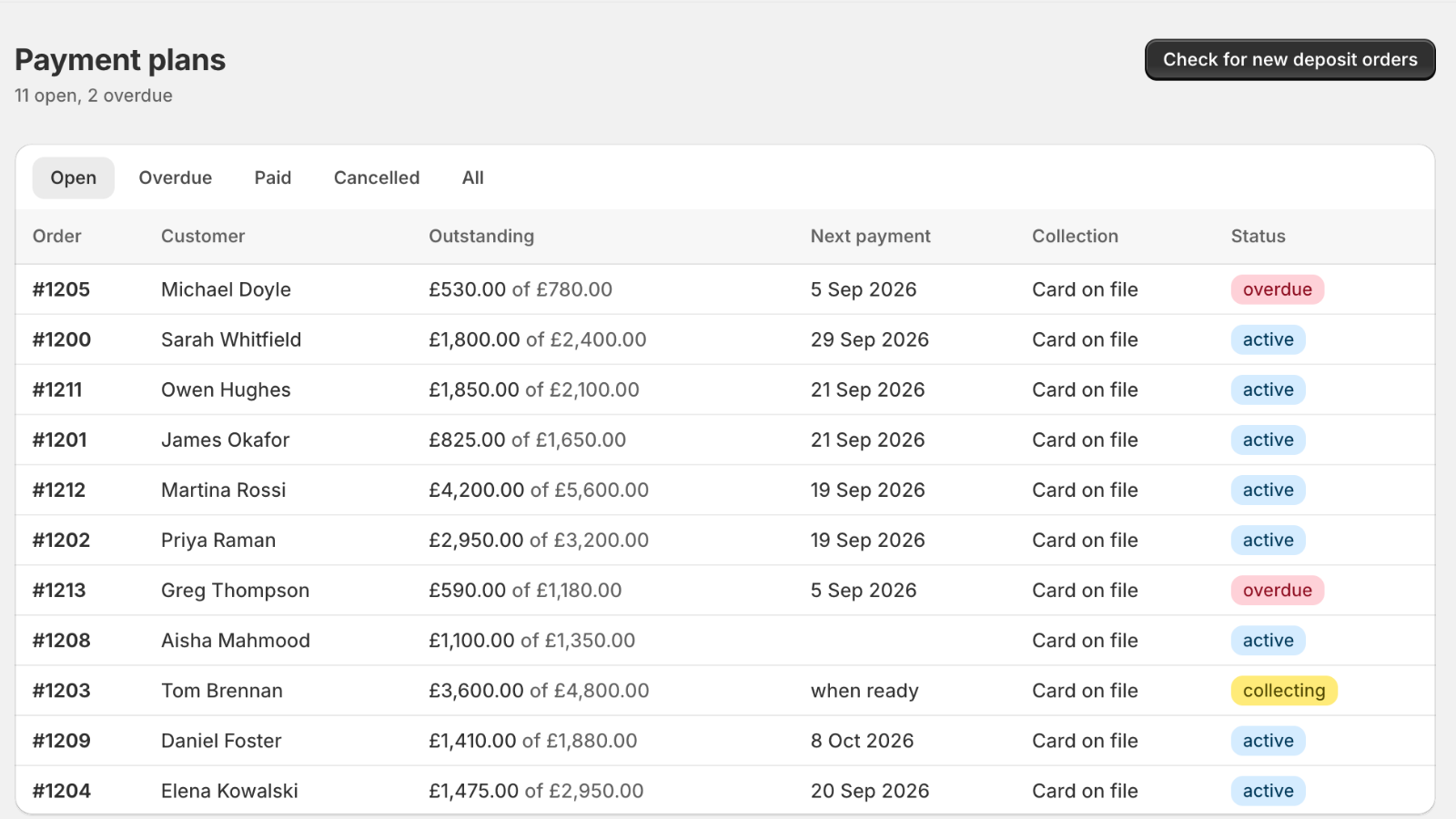Click the Outstanding column header

click(x=481, y=236)
